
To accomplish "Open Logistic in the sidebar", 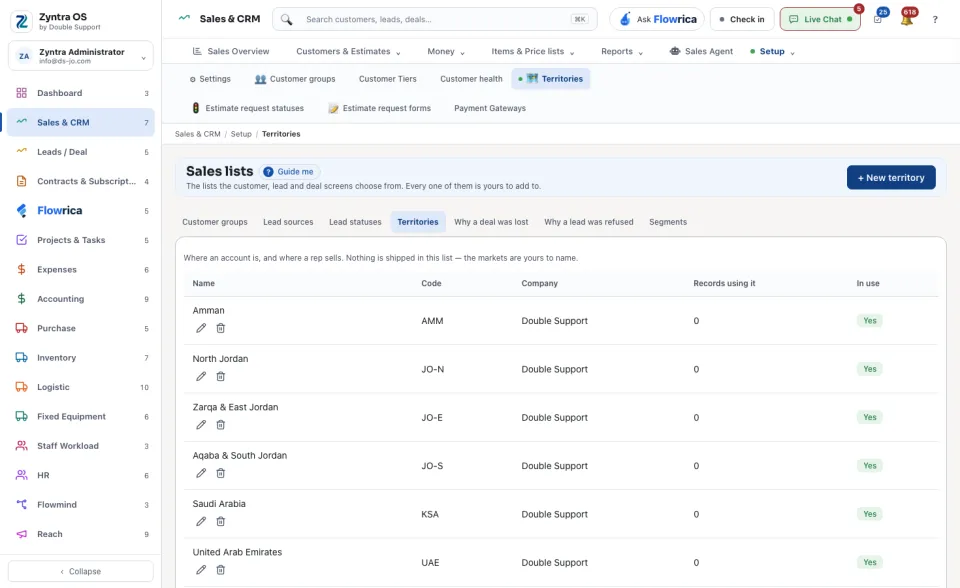I will (81, 387).
